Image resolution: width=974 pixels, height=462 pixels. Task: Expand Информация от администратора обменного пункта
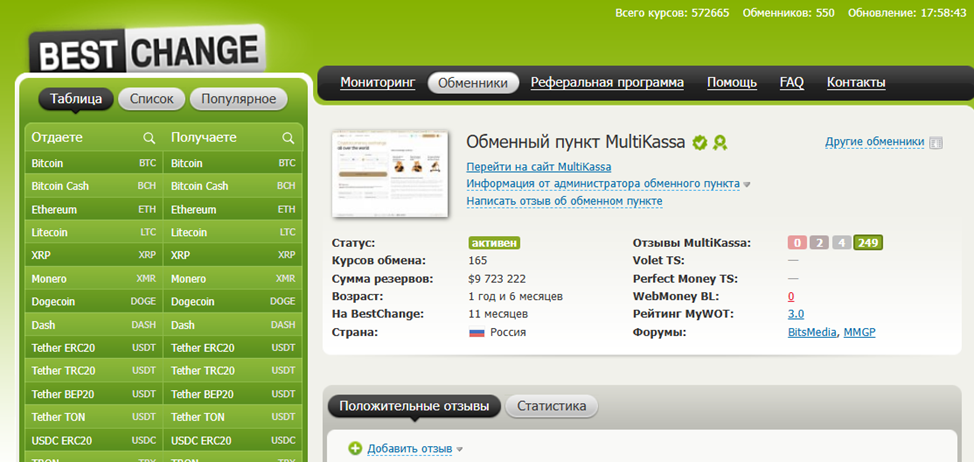[603, 184]
